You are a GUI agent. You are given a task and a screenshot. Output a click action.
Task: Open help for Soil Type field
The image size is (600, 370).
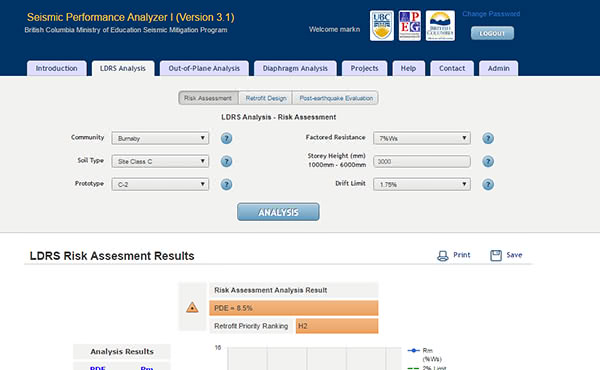pos(226,161)
